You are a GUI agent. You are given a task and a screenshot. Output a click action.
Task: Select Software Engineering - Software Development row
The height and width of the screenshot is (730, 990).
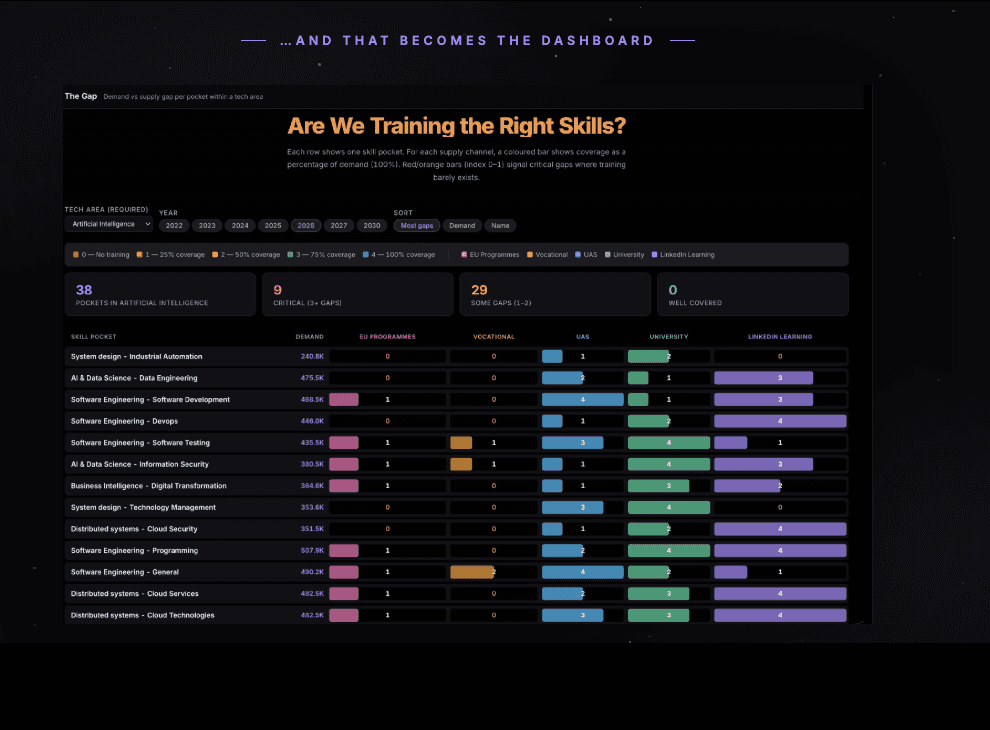[x=456, y=399]
